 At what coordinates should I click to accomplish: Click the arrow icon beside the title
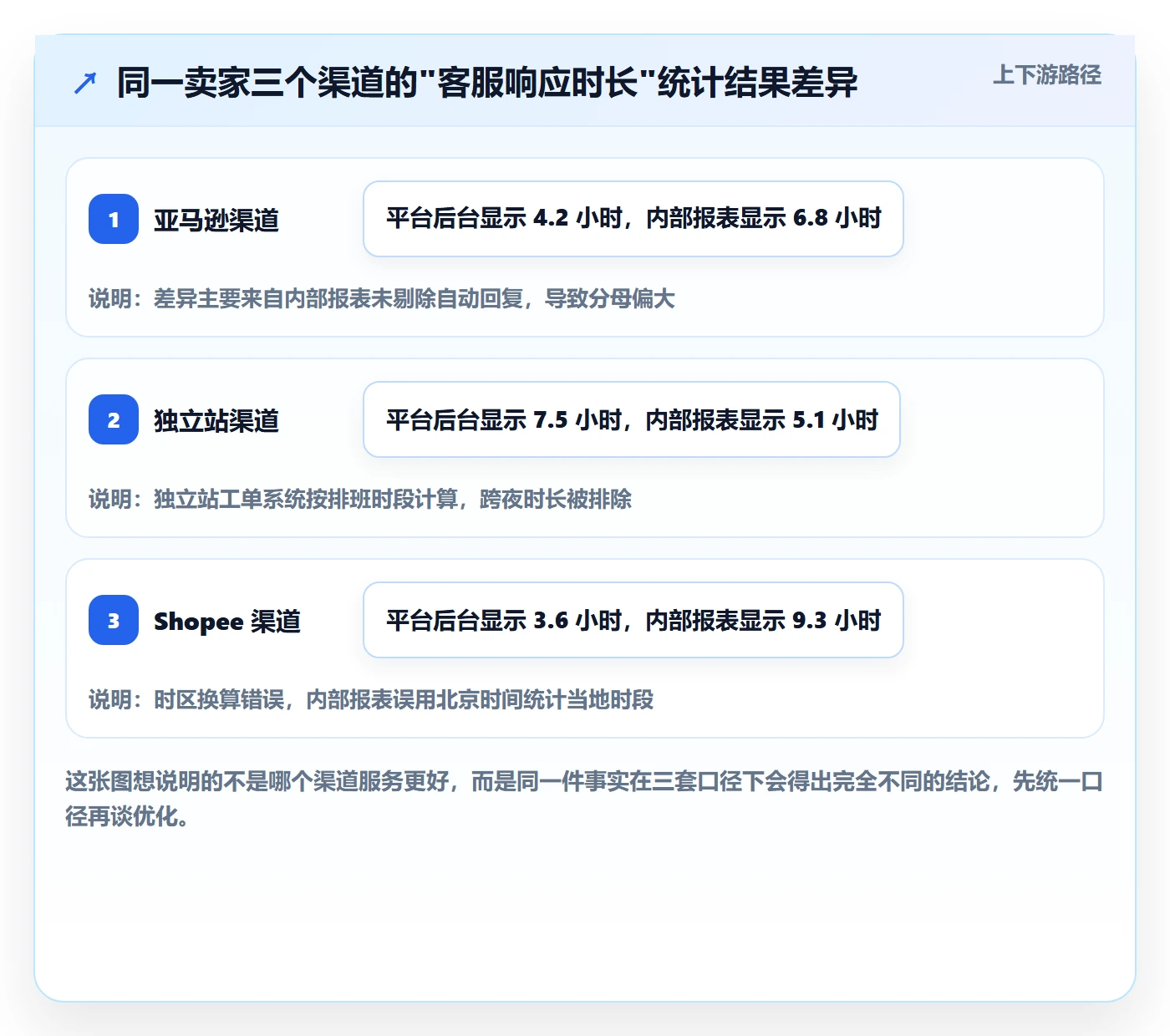point(85,83)
